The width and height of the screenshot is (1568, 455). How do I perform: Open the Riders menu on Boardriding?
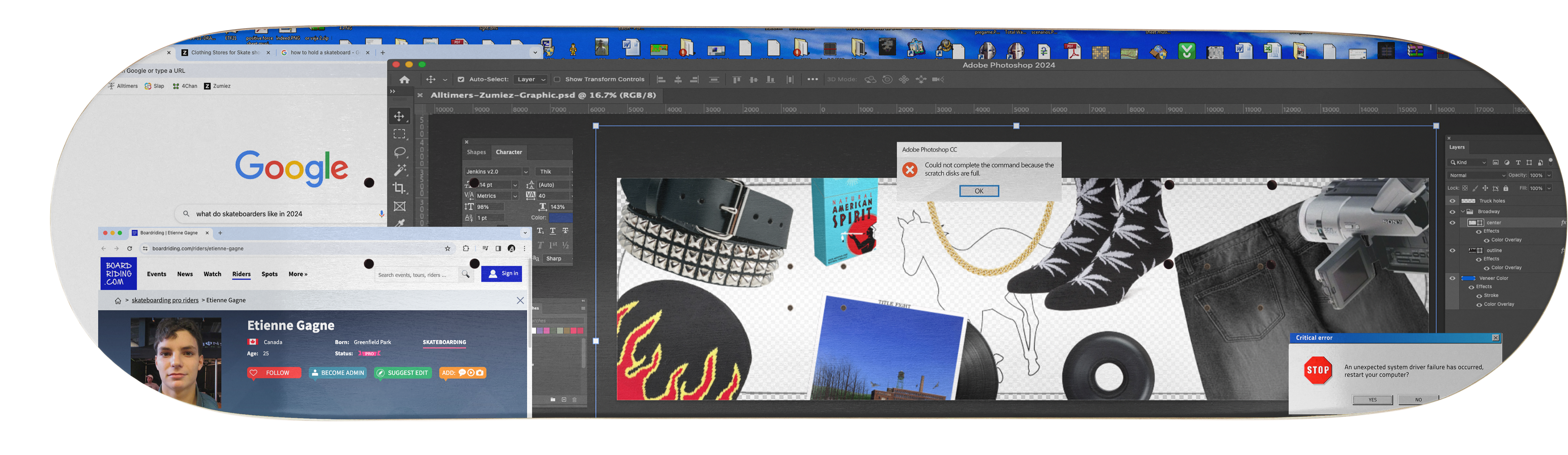(x=241, y=274)
